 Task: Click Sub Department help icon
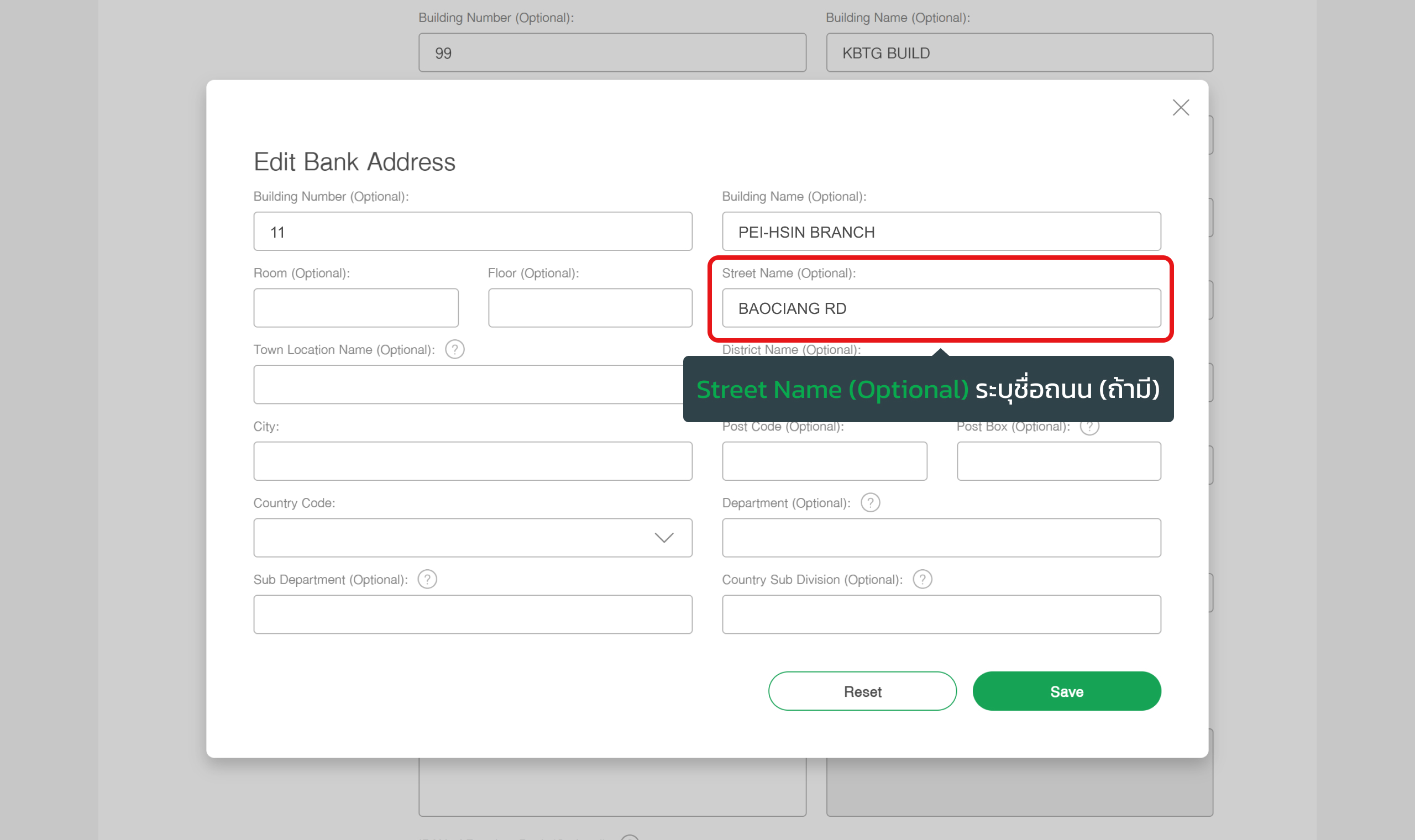427,580
